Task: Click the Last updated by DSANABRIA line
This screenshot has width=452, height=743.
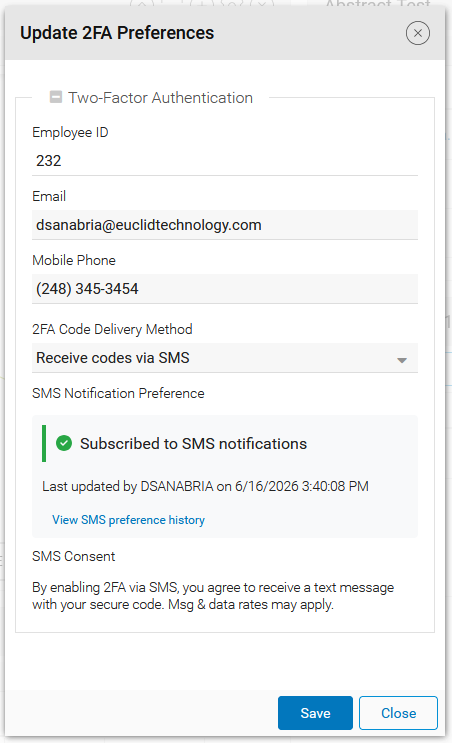Action: [205, 486]
